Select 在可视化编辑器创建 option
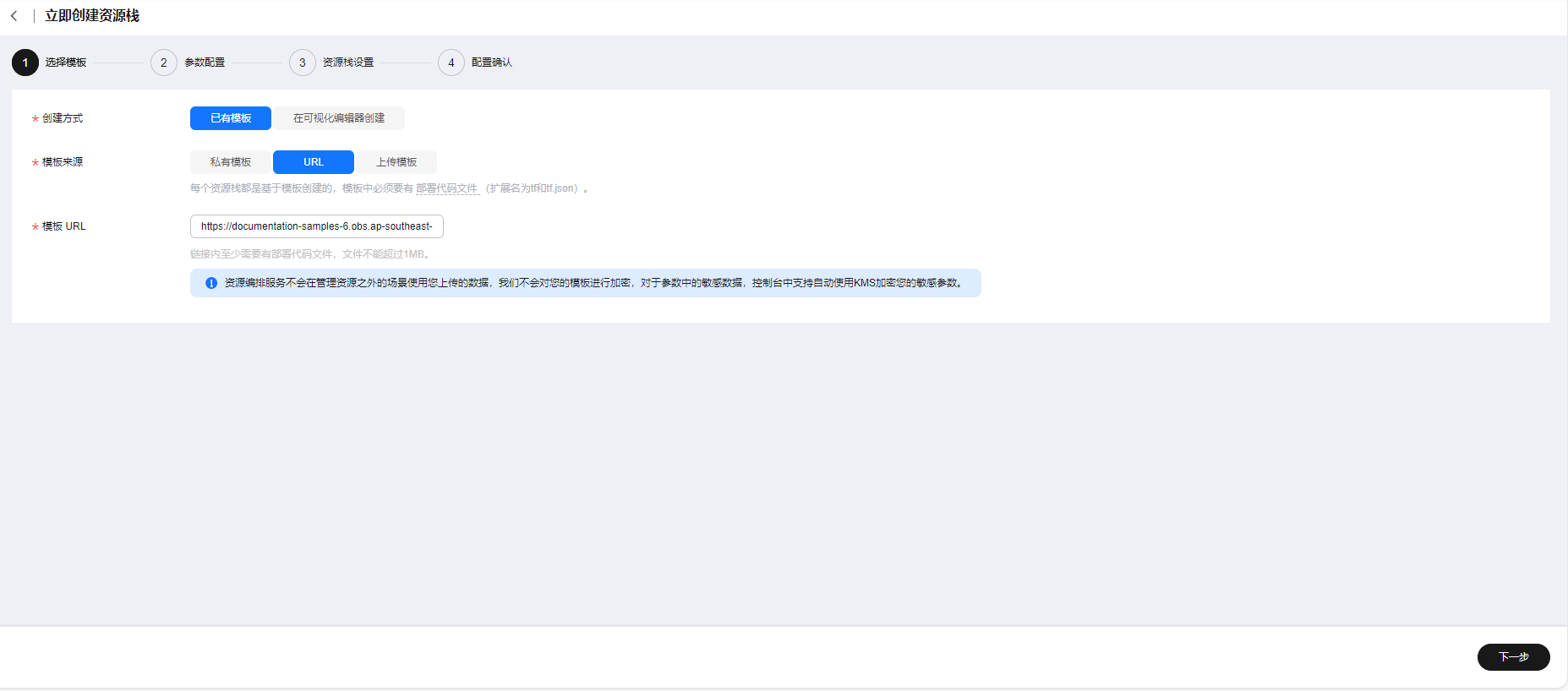 click(x=339, y=118)
